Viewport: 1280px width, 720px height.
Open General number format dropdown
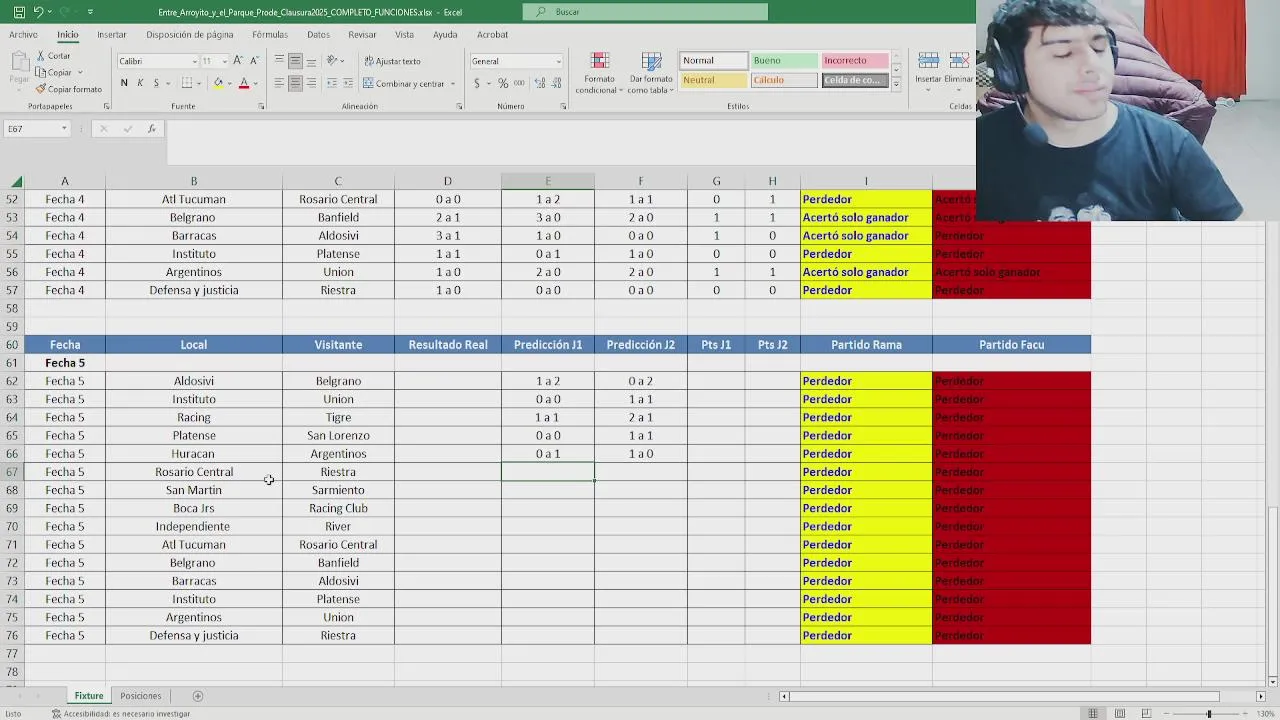click(558, 61)
